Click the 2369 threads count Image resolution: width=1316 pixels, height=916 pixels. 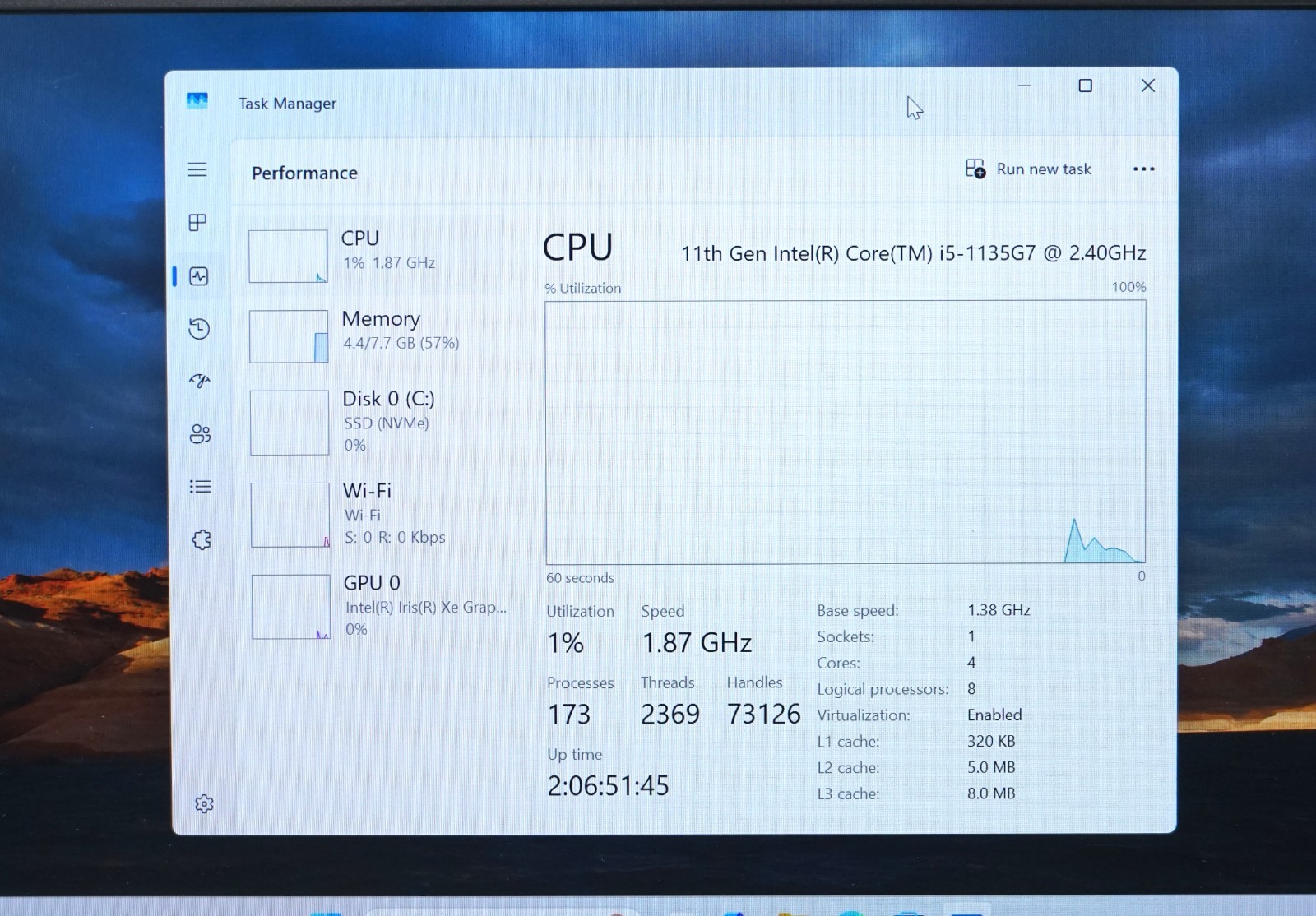point(670,714)
